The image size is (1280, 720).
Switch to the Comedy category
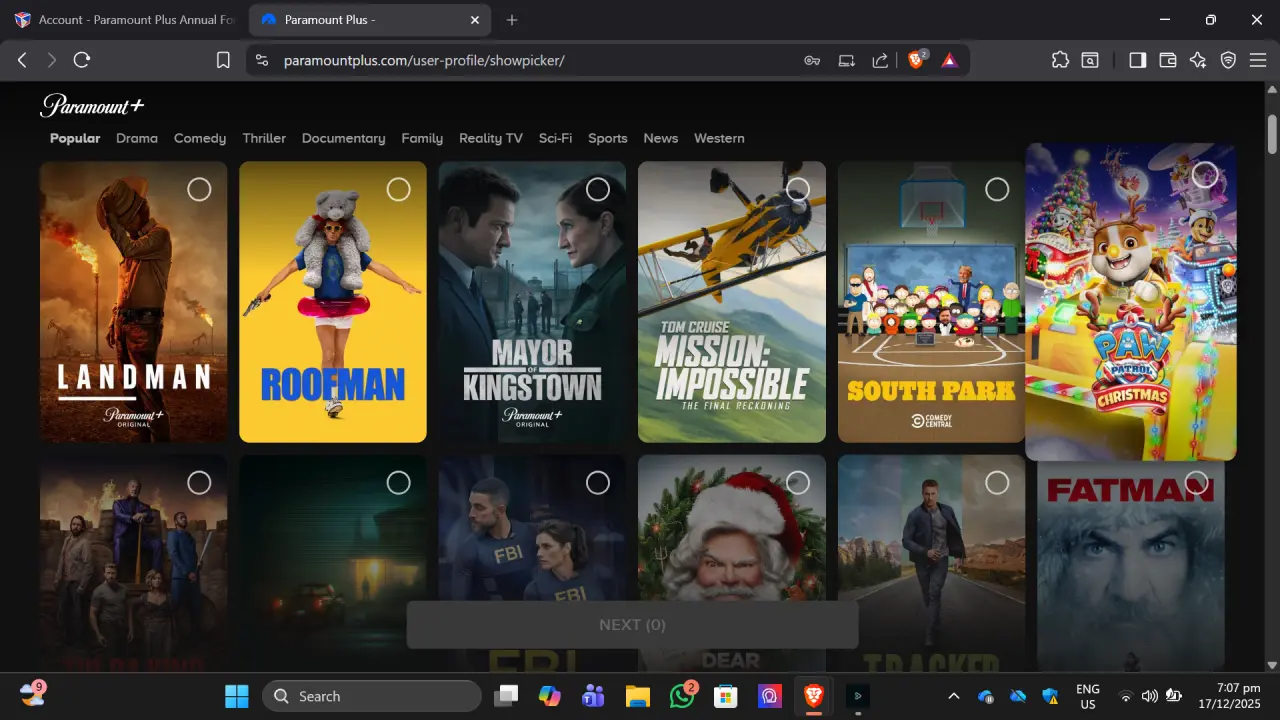(200, 138)
